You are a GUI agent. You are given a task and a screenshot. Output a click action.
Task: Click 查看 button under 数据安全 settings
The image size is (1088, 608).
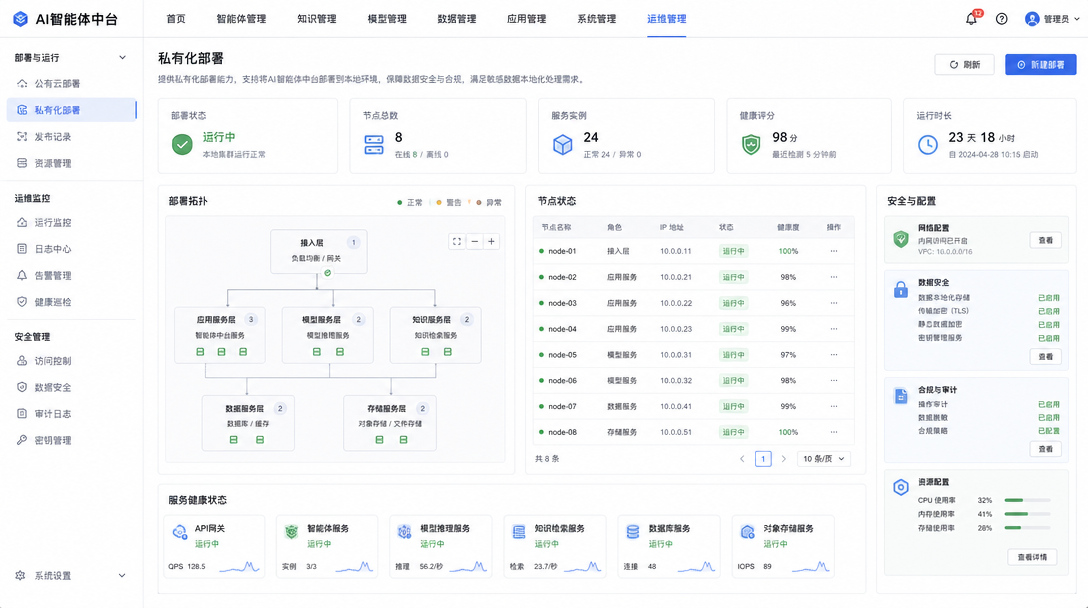click(1046, 357)
